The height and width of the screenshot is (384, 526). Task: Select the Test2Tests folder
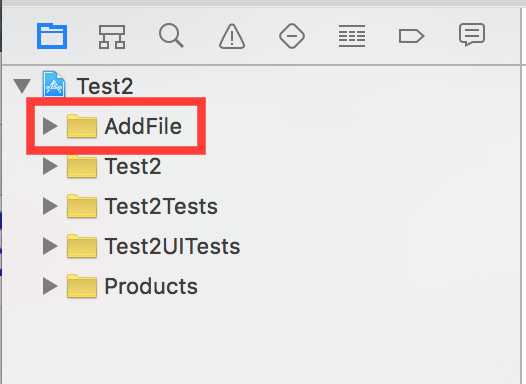142,206
